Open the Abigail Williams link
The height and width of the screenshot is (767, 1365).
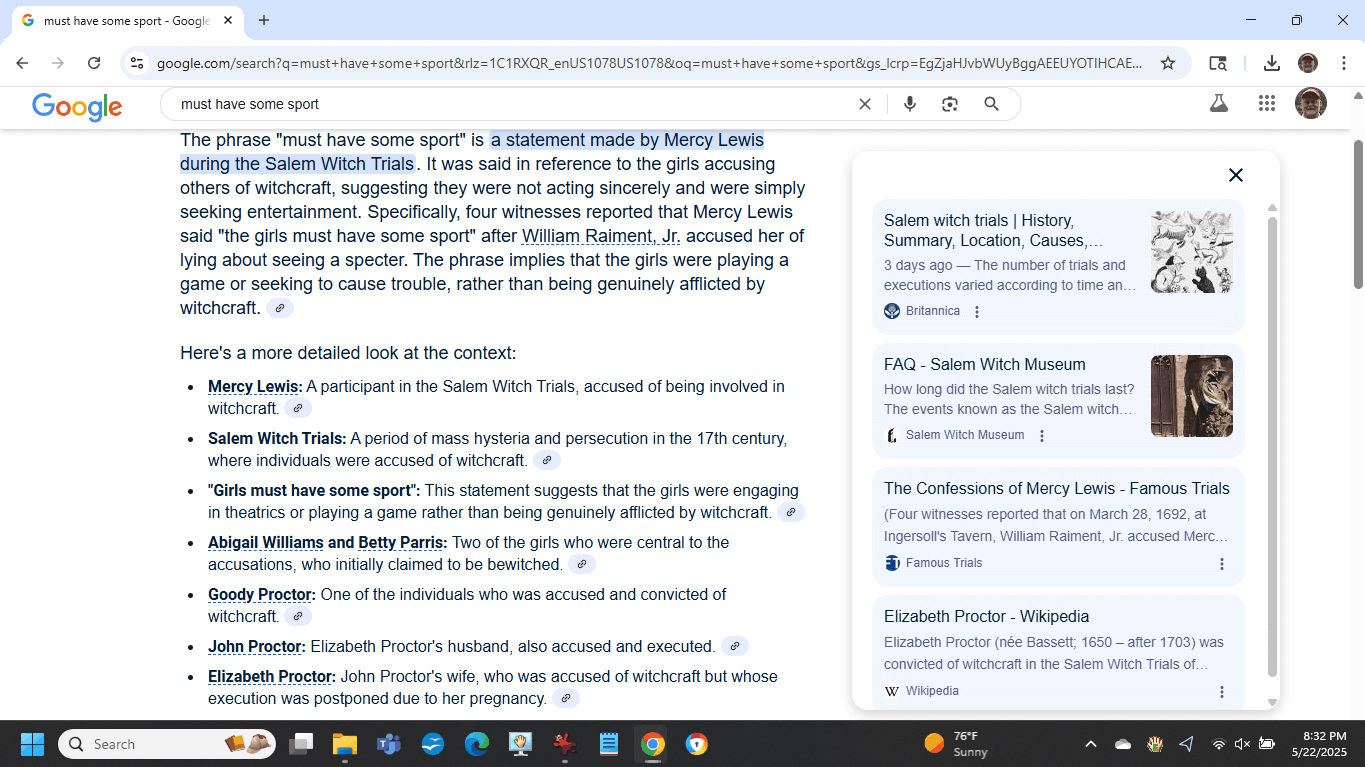point(266,542)
